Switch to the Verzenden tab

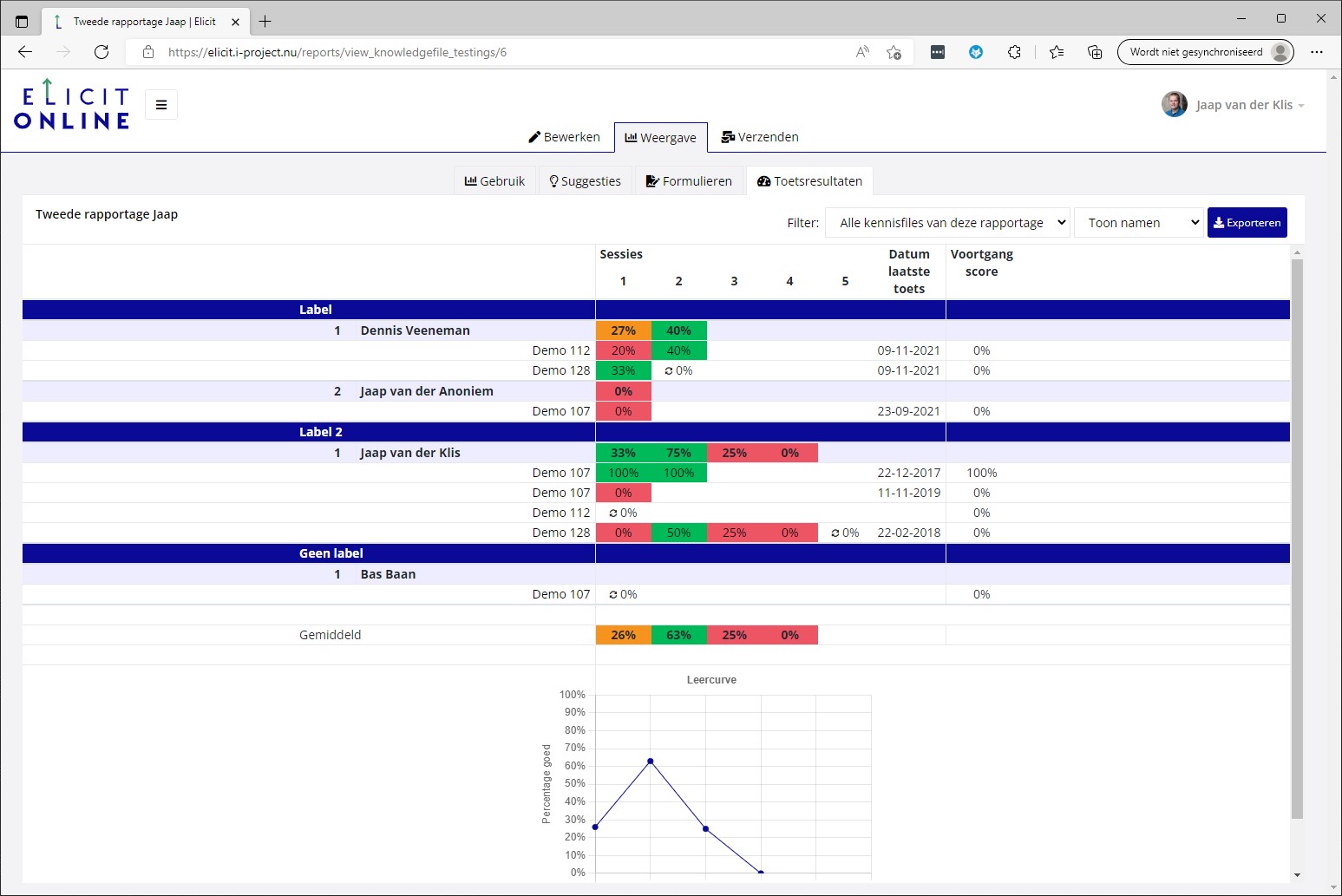[x=760, y=137]
